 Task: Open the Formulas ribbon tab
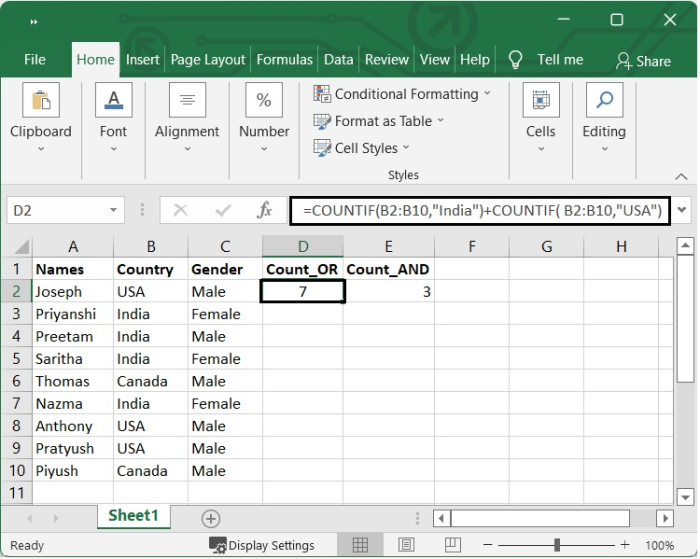[x=284, y=60]
